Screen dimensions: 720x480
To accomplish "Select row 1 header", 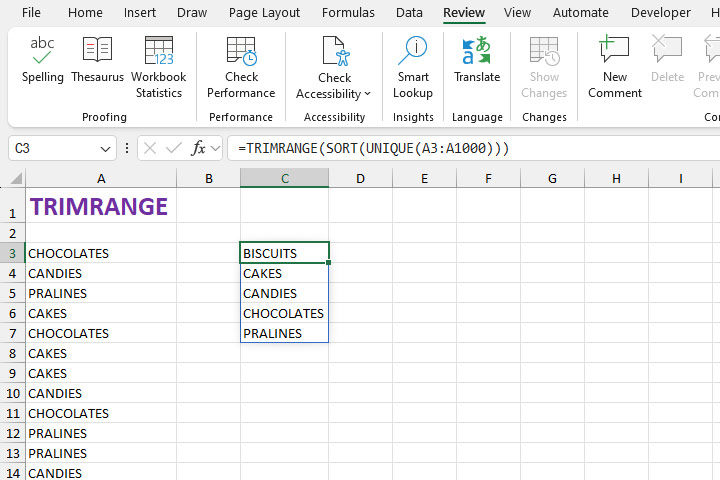I will [x=12, y=205].
